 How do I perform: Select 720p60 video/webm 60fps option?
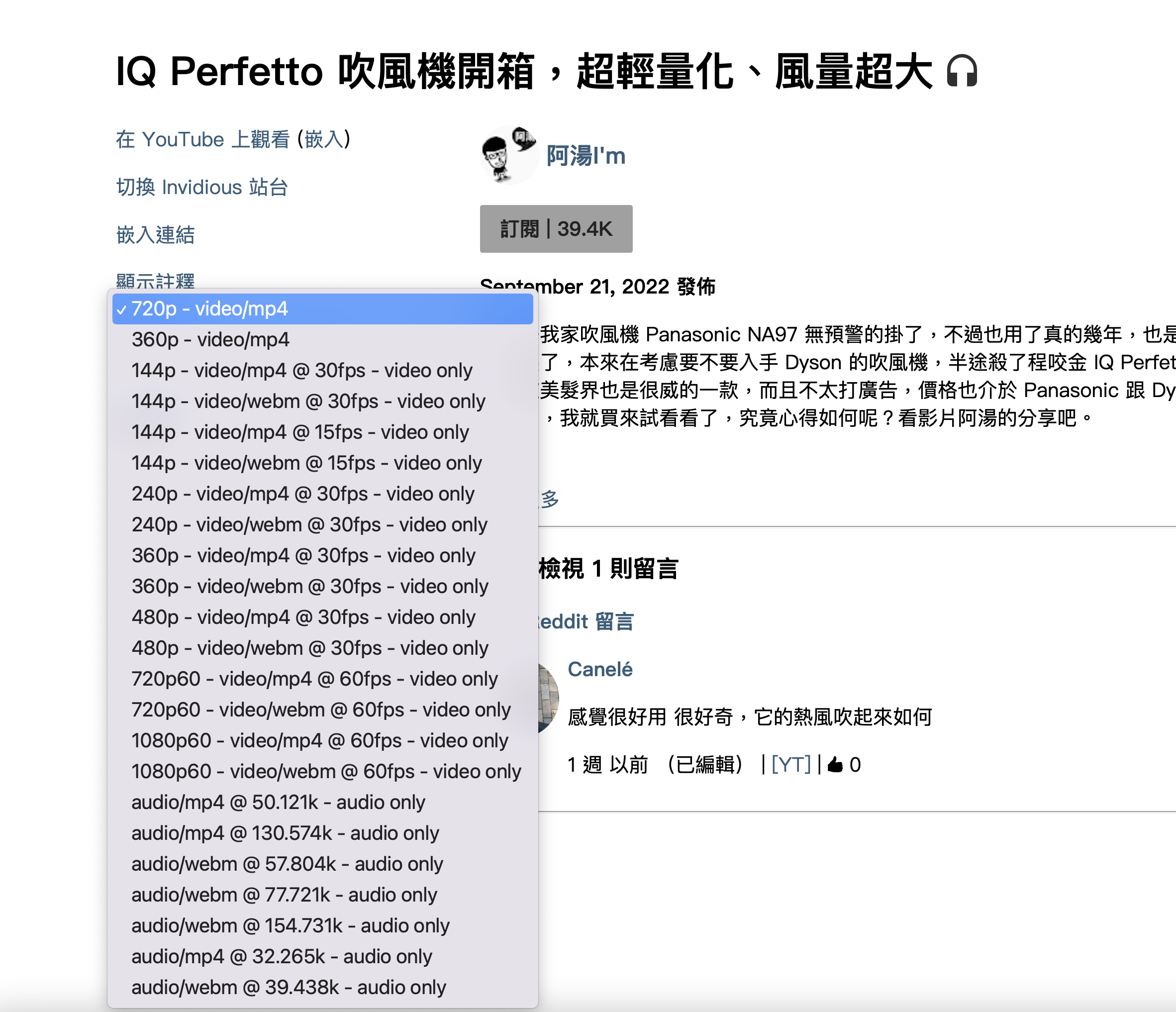(x=321, y=710)
